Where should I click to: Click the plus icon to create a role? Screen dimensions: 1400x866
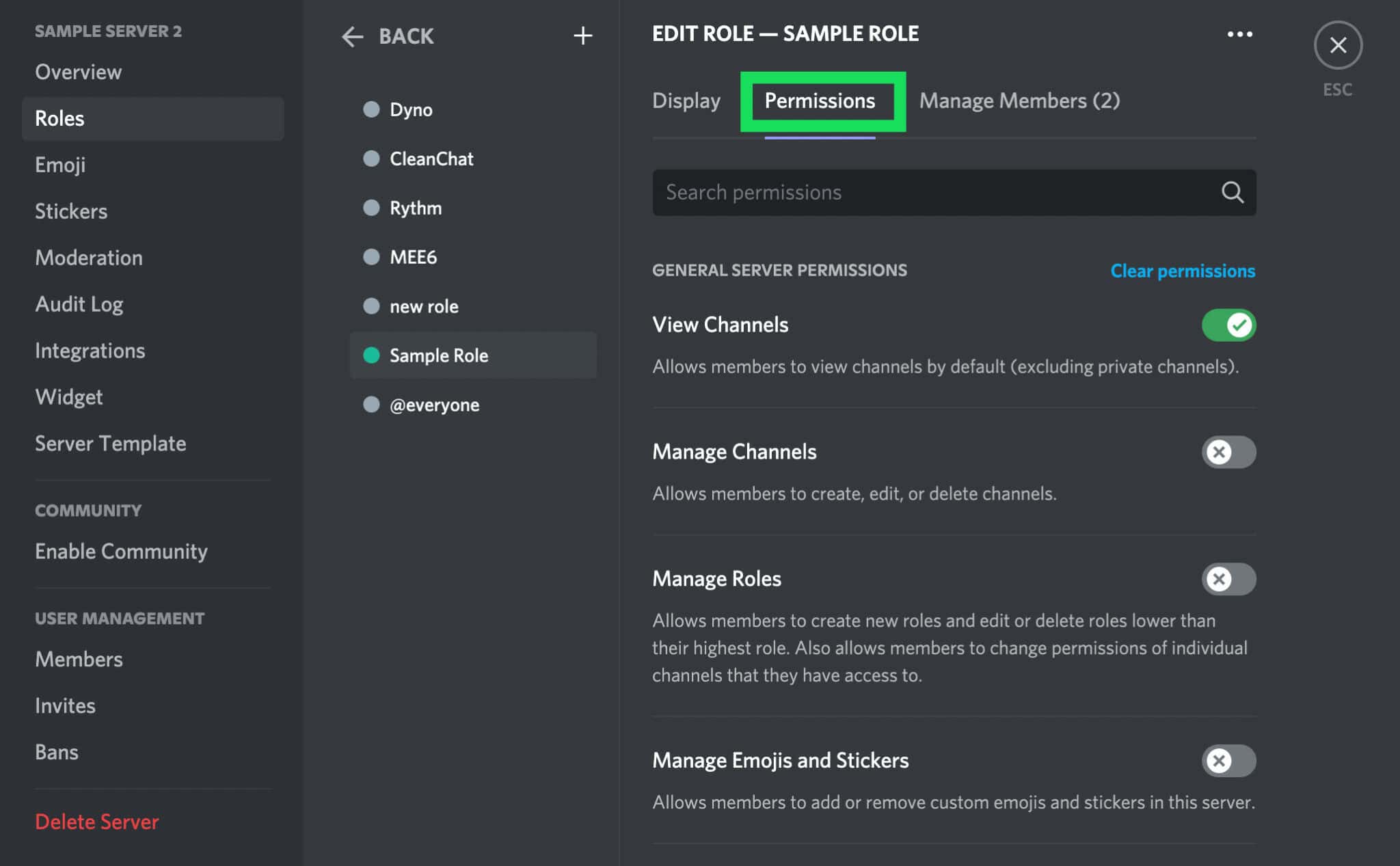[583, 36]
